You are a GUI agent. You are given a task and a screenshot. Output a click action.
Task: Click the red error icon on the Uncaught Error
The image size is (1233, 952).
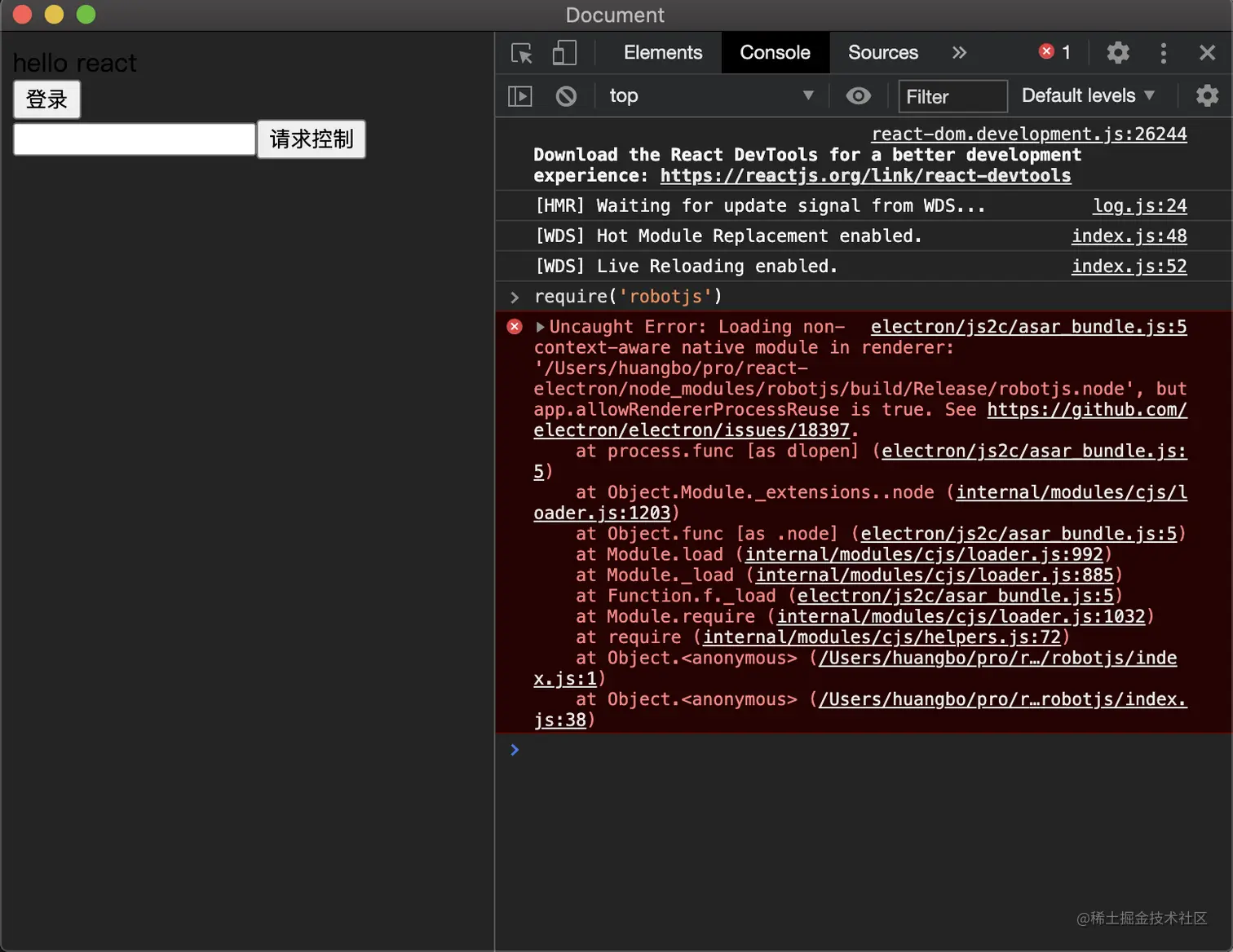515,327
